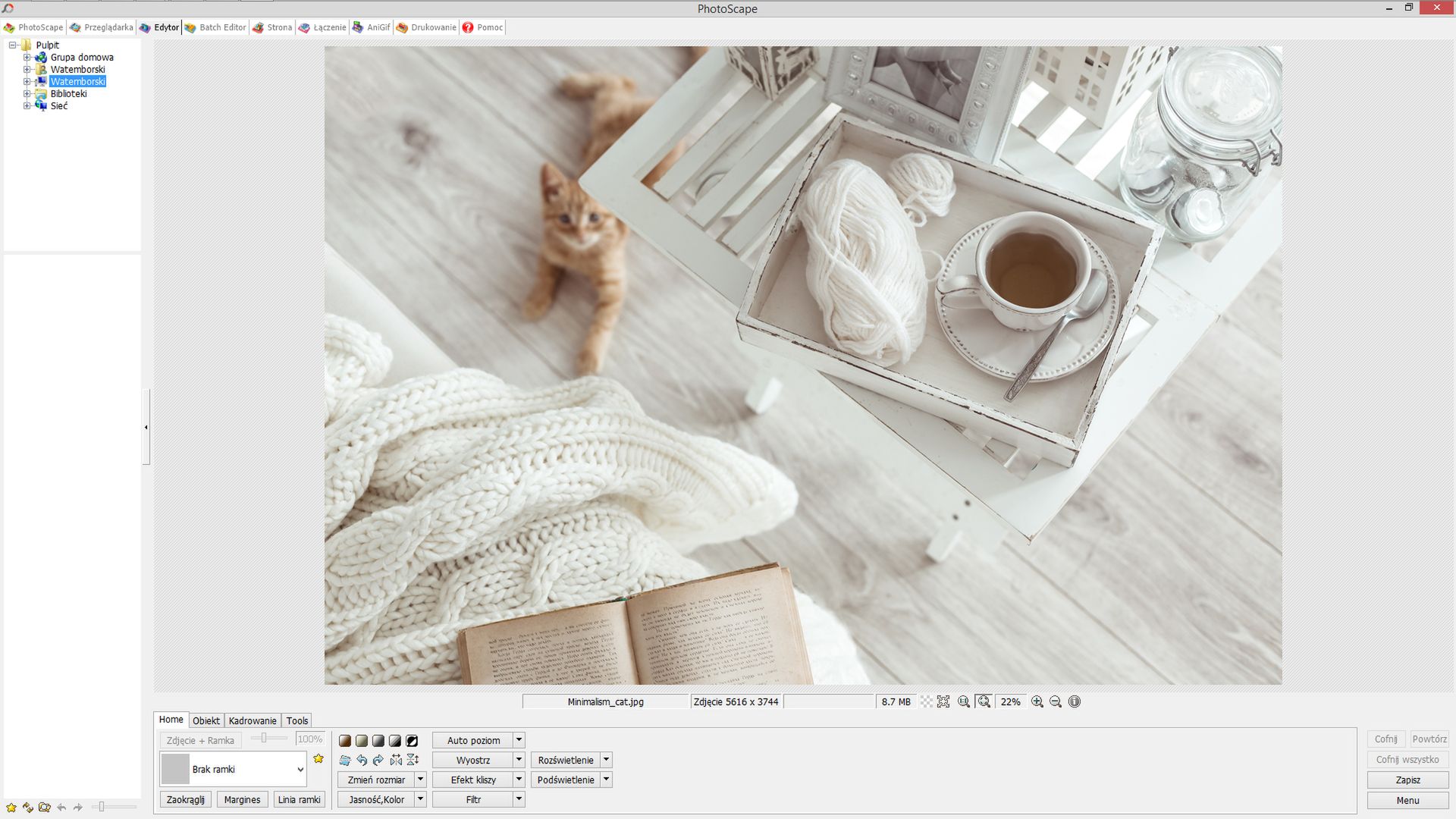
Task: Apply the black and white gradient icon
Action: pos(395,741)
